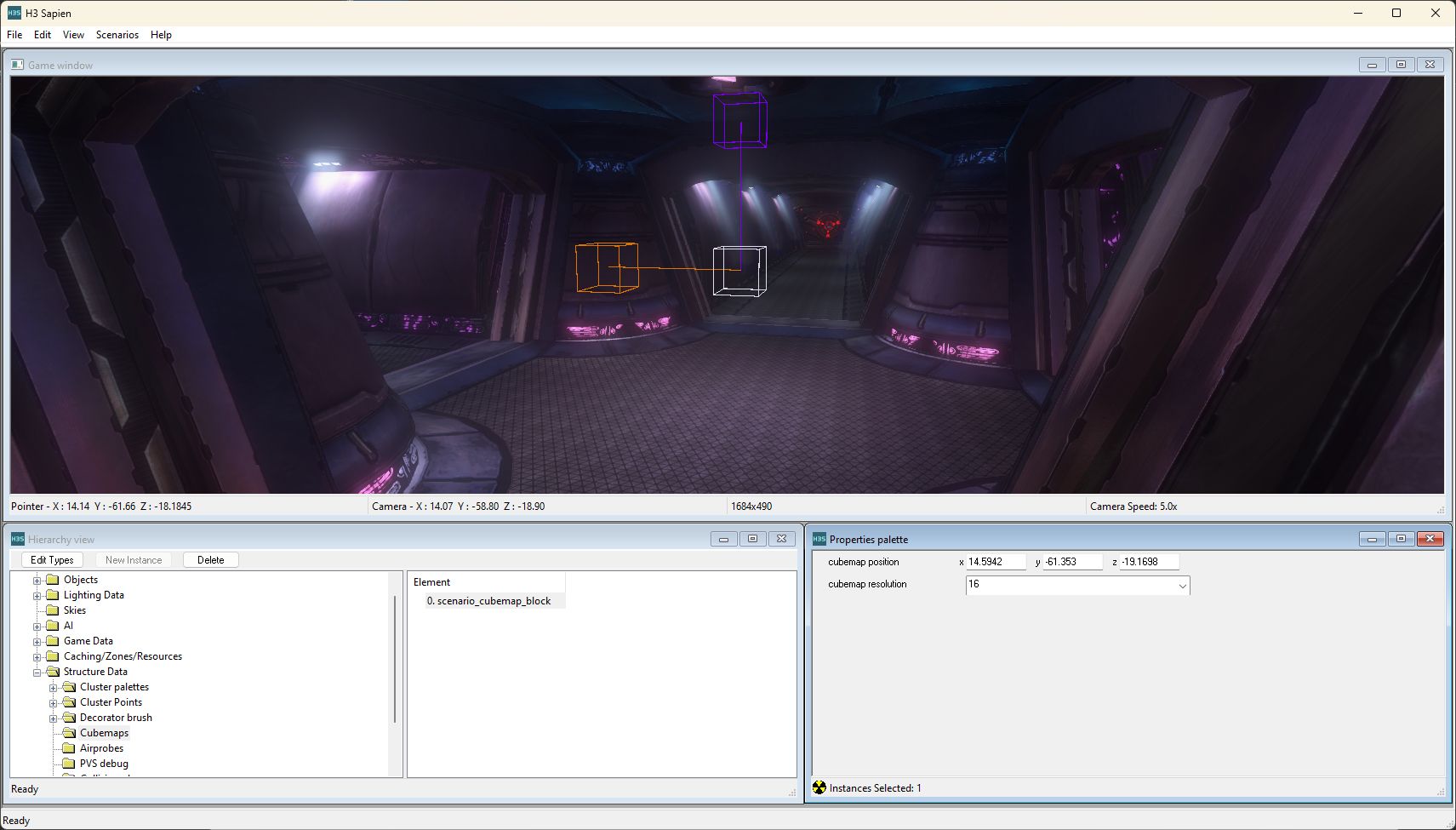Open the Edit menu
Viewport: 1456px width, 830px height.
[43, 35]
